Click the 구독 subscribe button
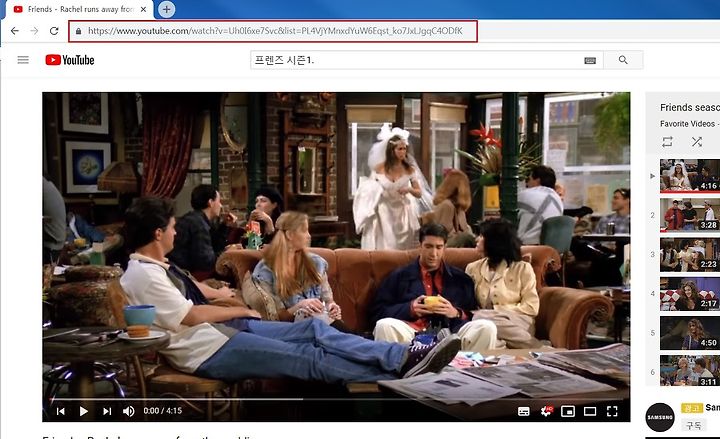 [x=693, y=425]
